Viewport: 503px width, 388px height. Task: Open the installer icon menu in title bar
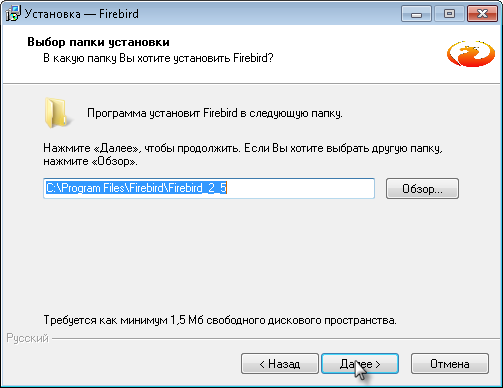click(x=13, y=14)
